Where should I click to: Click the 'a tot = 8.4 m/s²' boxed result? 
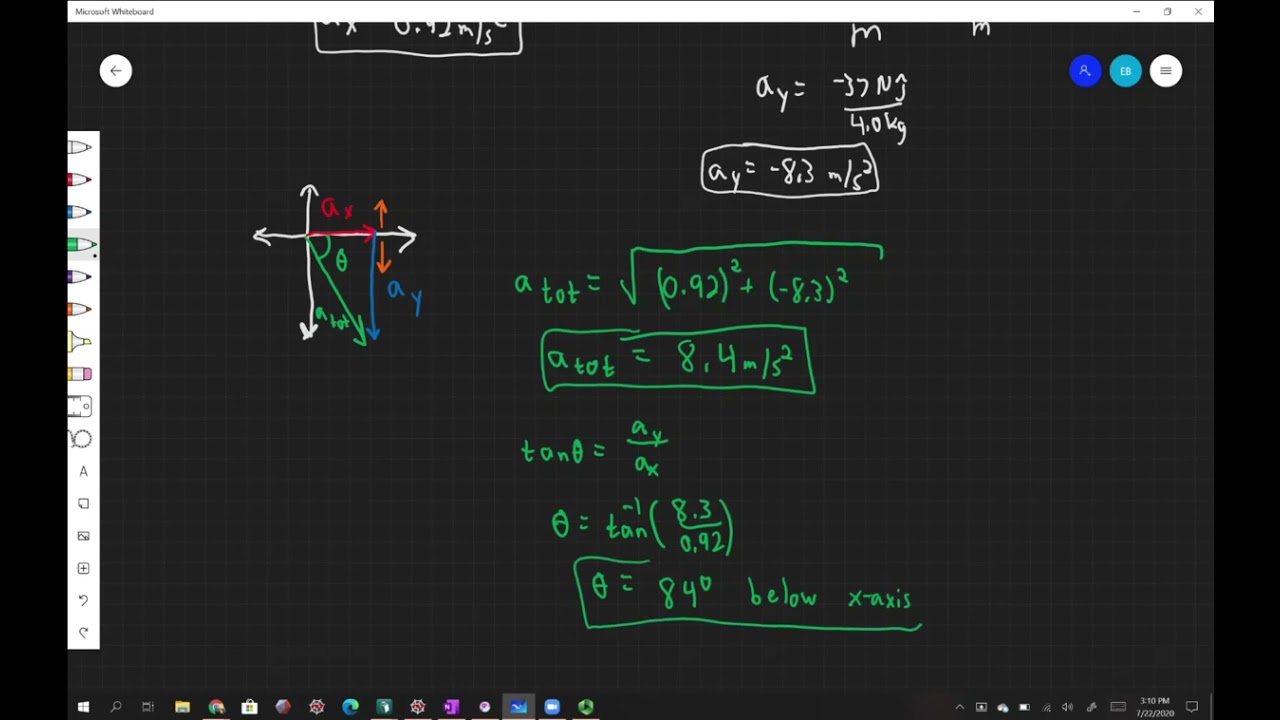pos(678,360)
